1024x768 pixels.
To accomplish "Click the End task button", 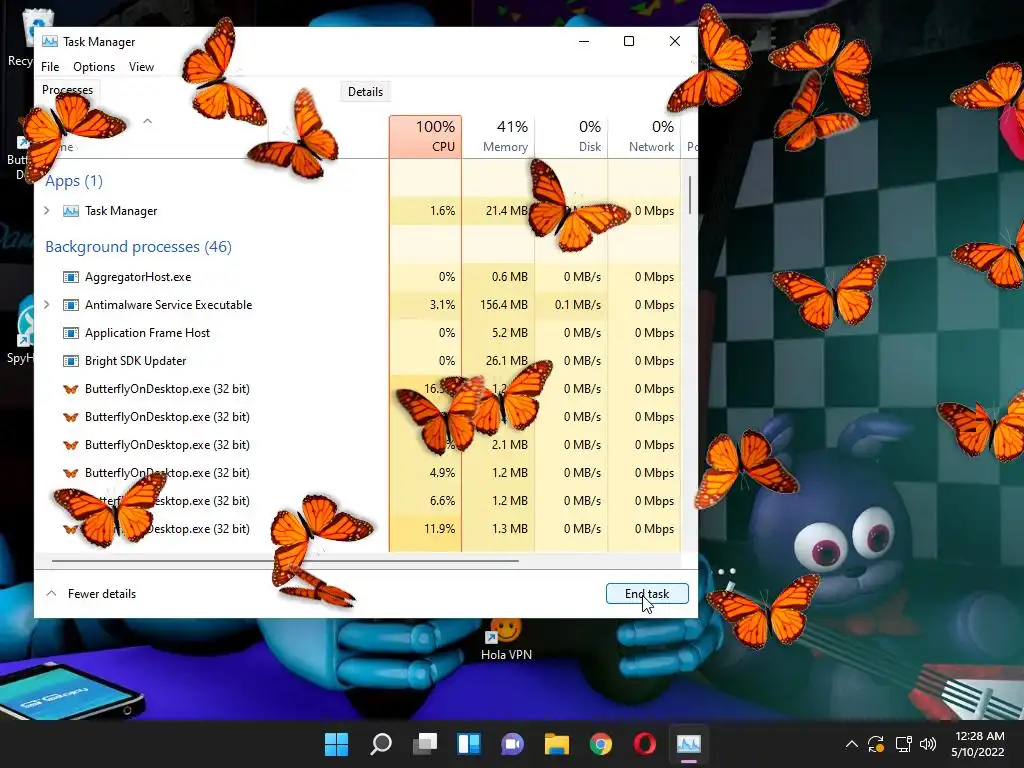I will [647, 594].
